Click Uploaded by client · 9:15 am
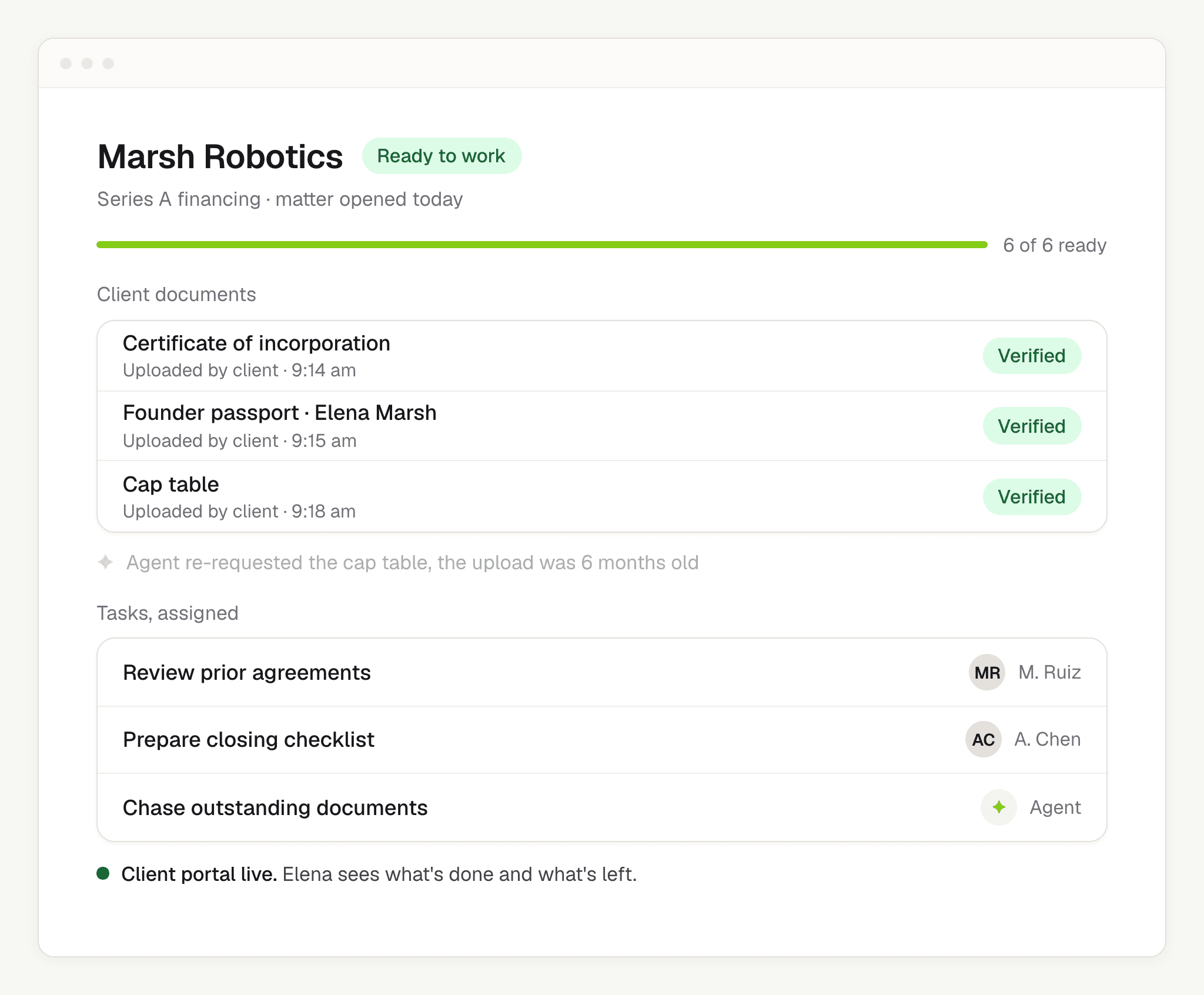This screenshot has height=995, width=1204. (240, 440)
